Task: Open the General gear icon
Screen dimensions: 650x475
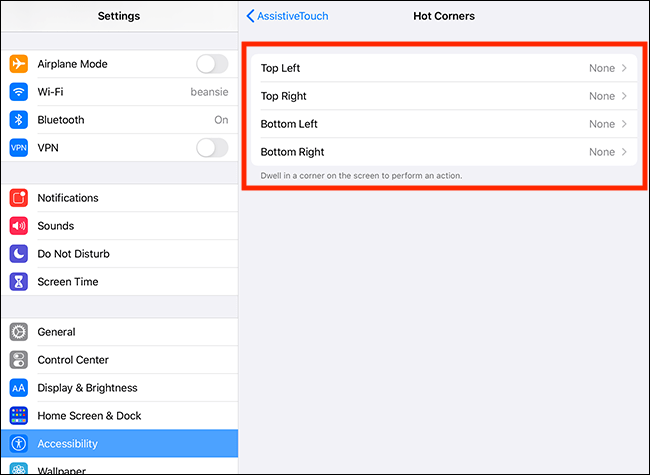Action: (x=19, y=332)
